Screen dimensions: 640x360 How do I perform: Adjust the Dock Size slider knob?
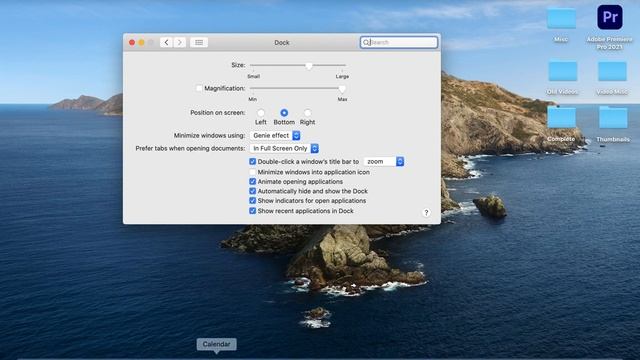[309, 66]
